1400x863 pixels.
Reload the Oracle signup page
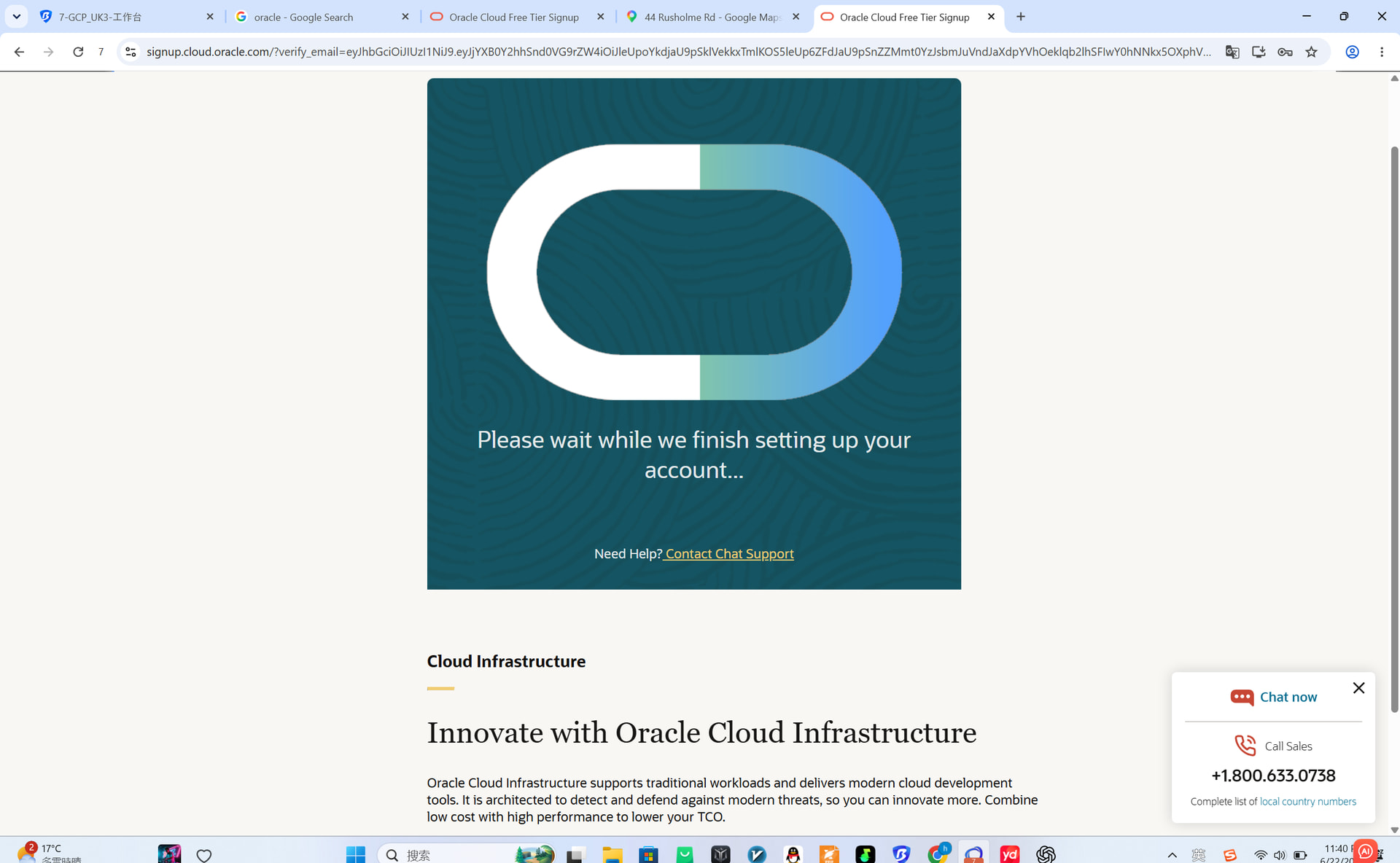click(78, 52)
